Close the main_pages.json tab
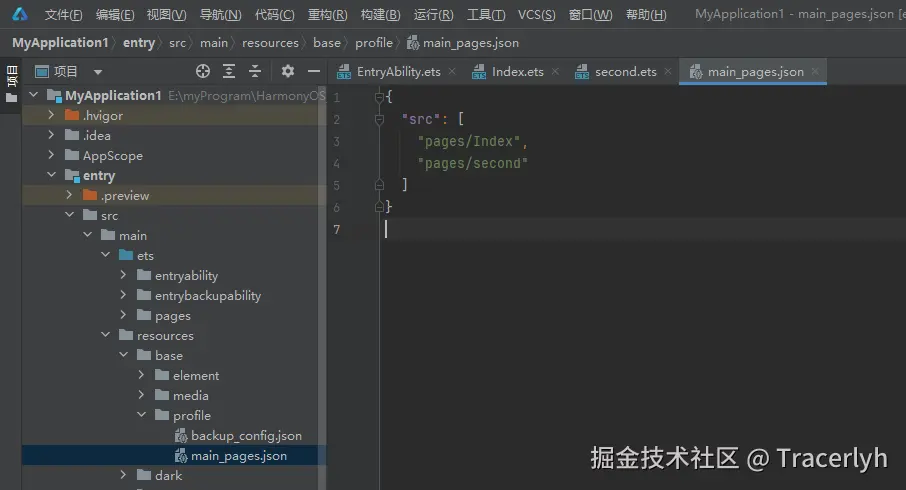The height and width of the screenshot is (490, 906). point(815,71)
